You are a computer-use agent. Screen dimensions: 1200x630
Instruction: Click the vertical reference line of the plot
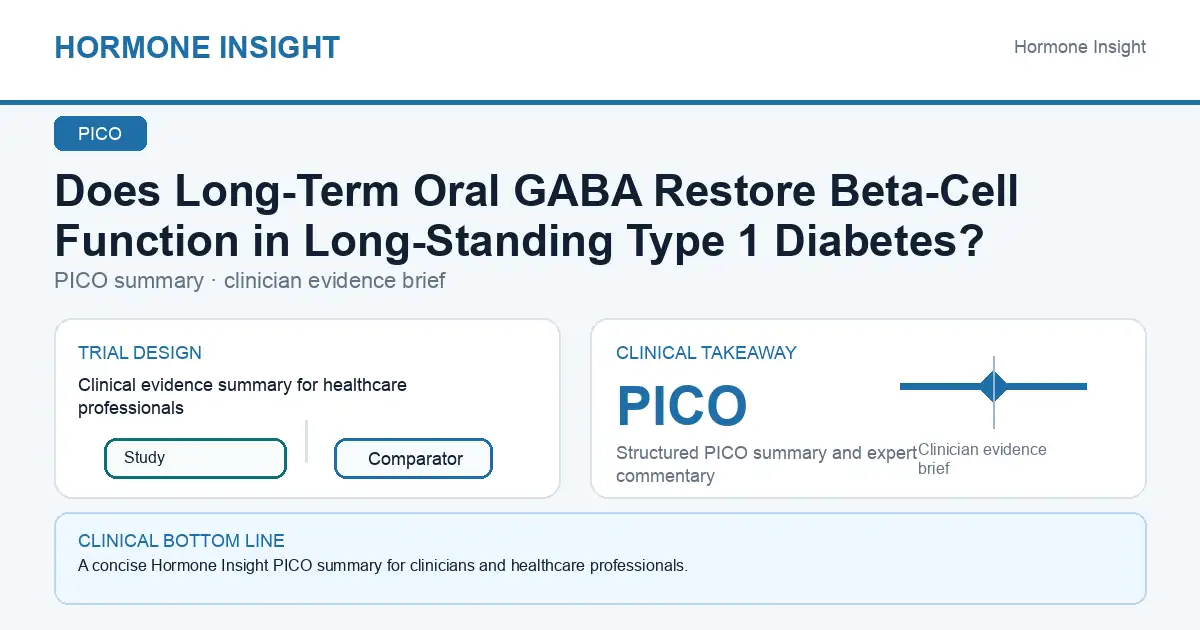click(x=993, y=392)
